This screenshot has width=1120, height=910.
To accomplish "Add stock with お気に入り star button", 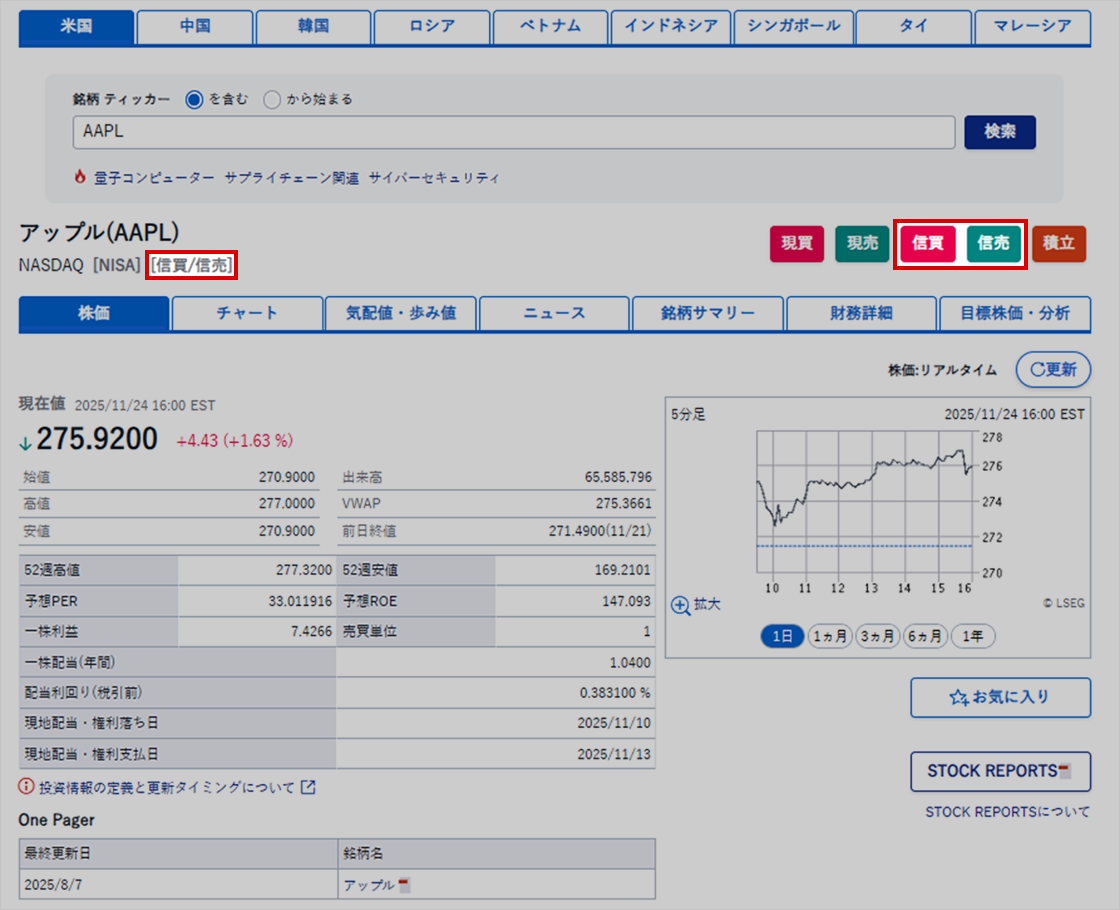I will 1000,697.
